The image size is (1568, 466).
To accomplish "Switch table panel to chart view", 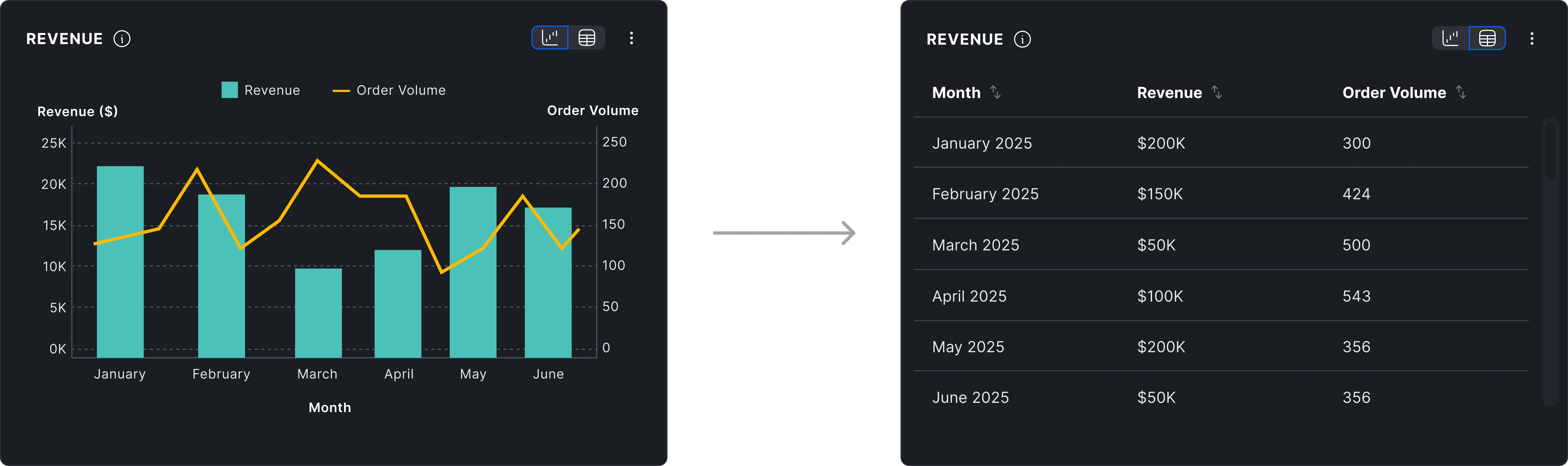I will click(x=1450, y=39).
